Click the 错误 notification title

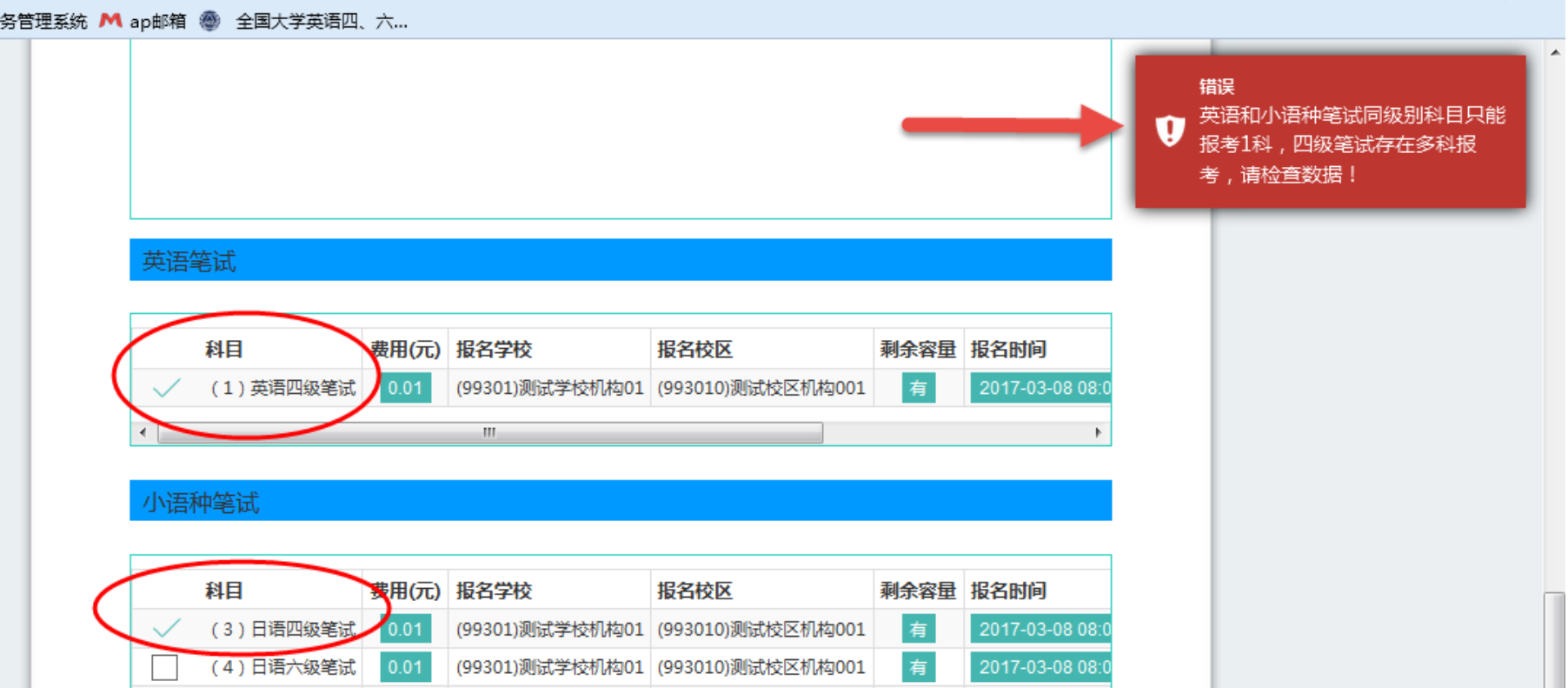tap(1217, 86)
